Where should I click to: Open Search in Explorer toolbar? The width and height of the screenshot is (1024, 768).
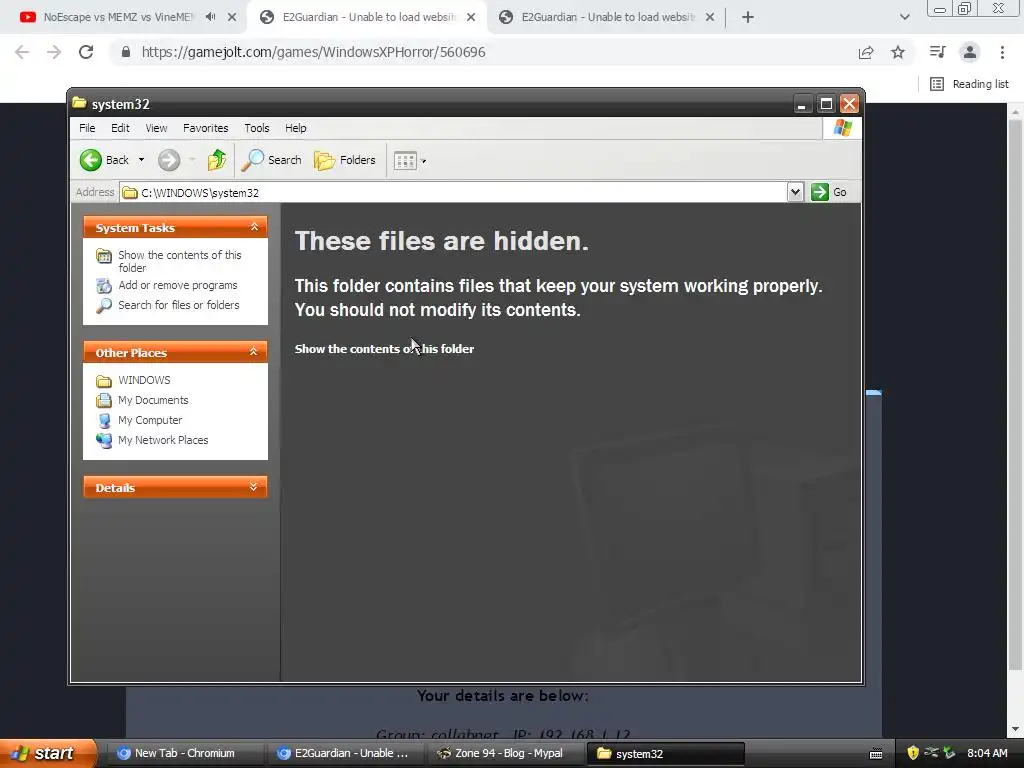[x=272, y=160]
